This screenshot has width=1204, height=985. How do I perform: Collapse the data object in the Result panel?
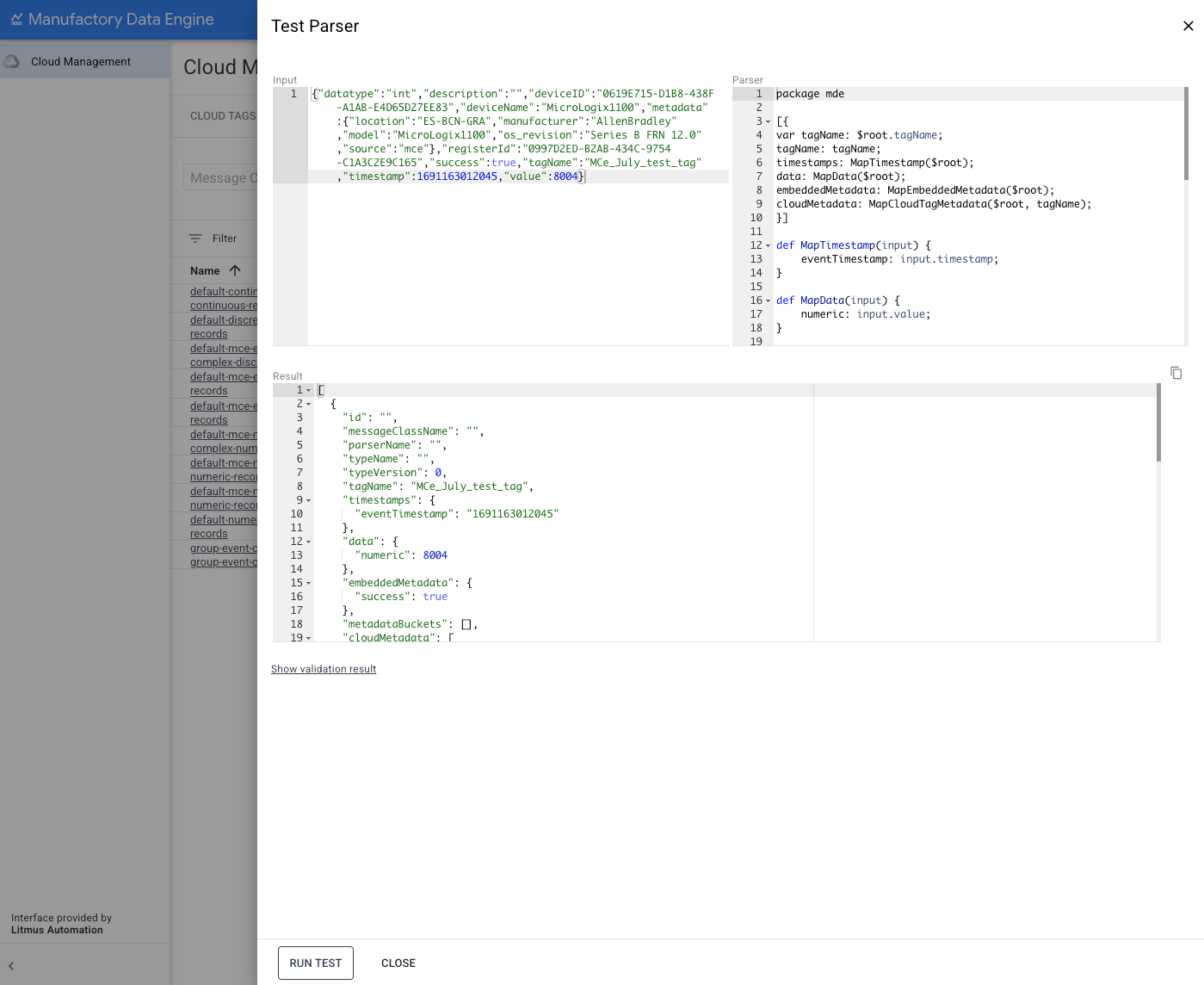tap(309, 542)
